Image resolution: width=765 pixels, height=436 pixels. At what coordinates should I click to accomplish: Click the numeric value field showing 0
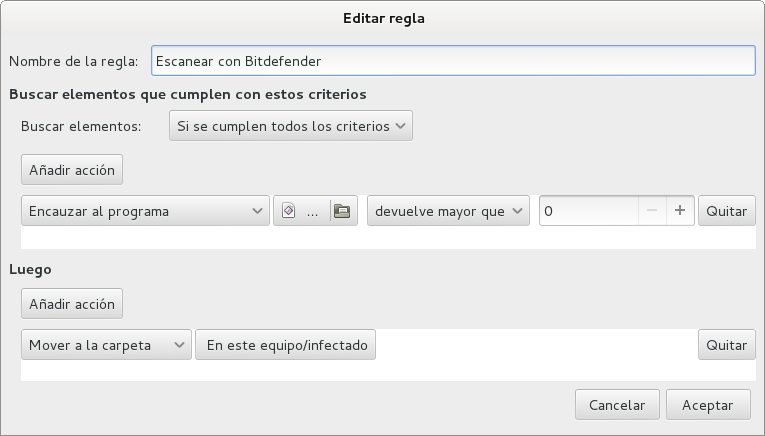coord(588,211)
